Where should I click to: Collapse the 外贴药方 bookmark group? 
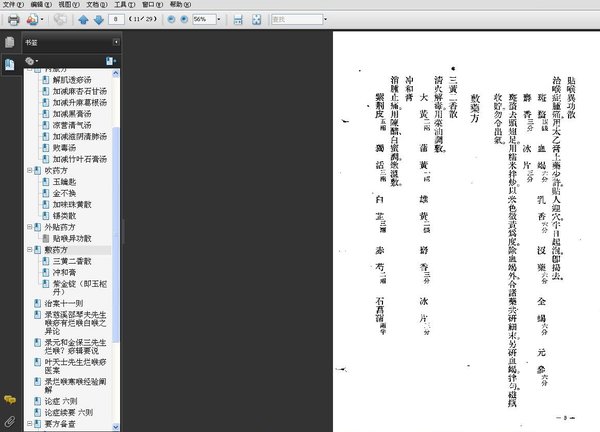point(29,227)
